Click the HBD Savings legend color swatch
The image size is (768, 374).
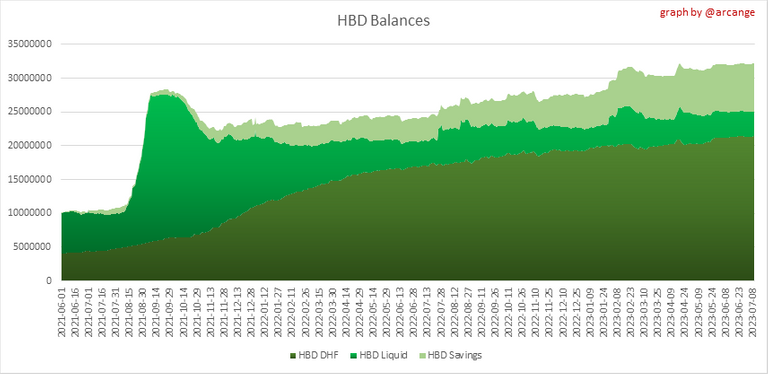click(423, 355)
